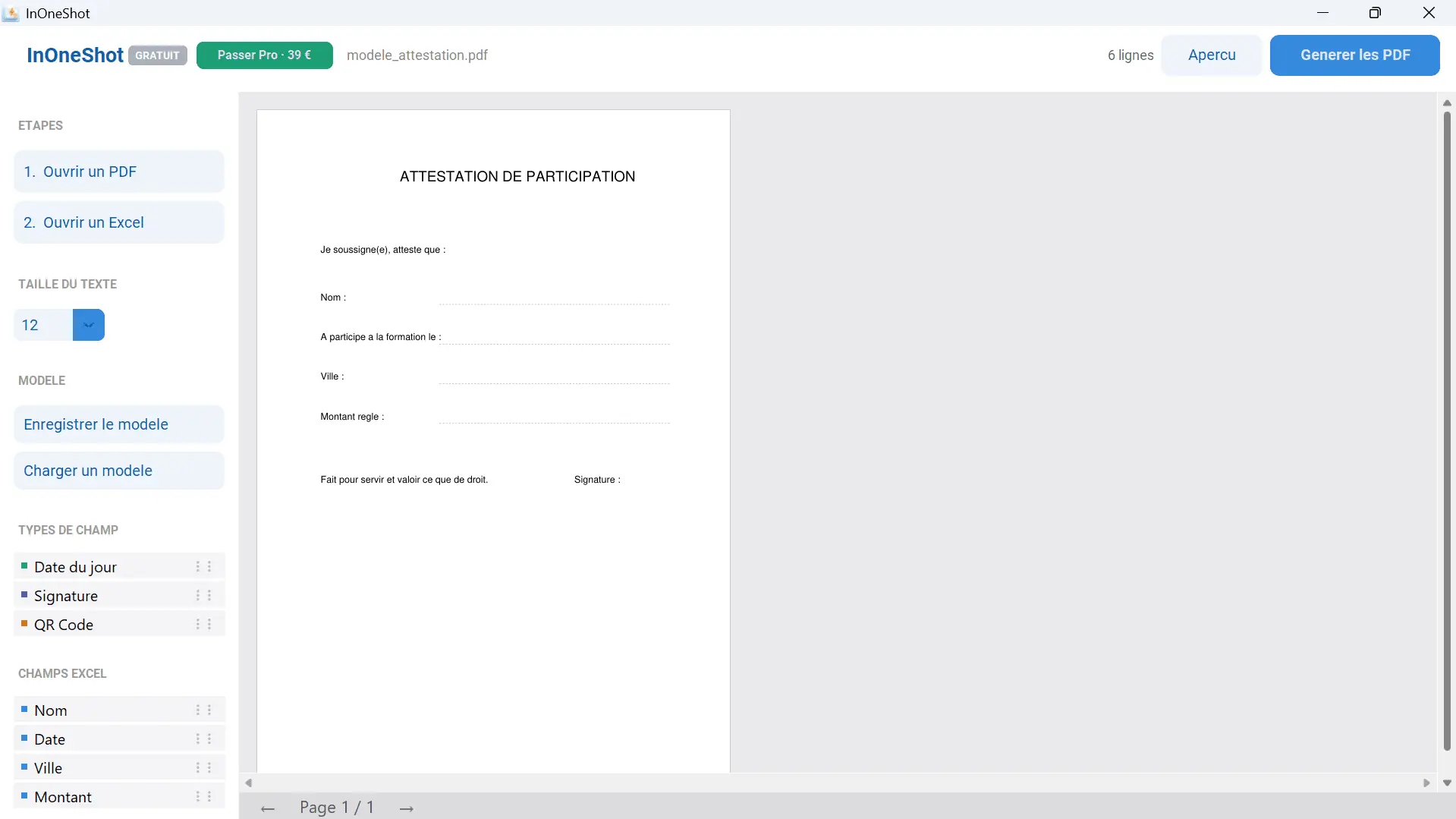
Task: Go to next page arrow
Action: (x=407, y=808)
